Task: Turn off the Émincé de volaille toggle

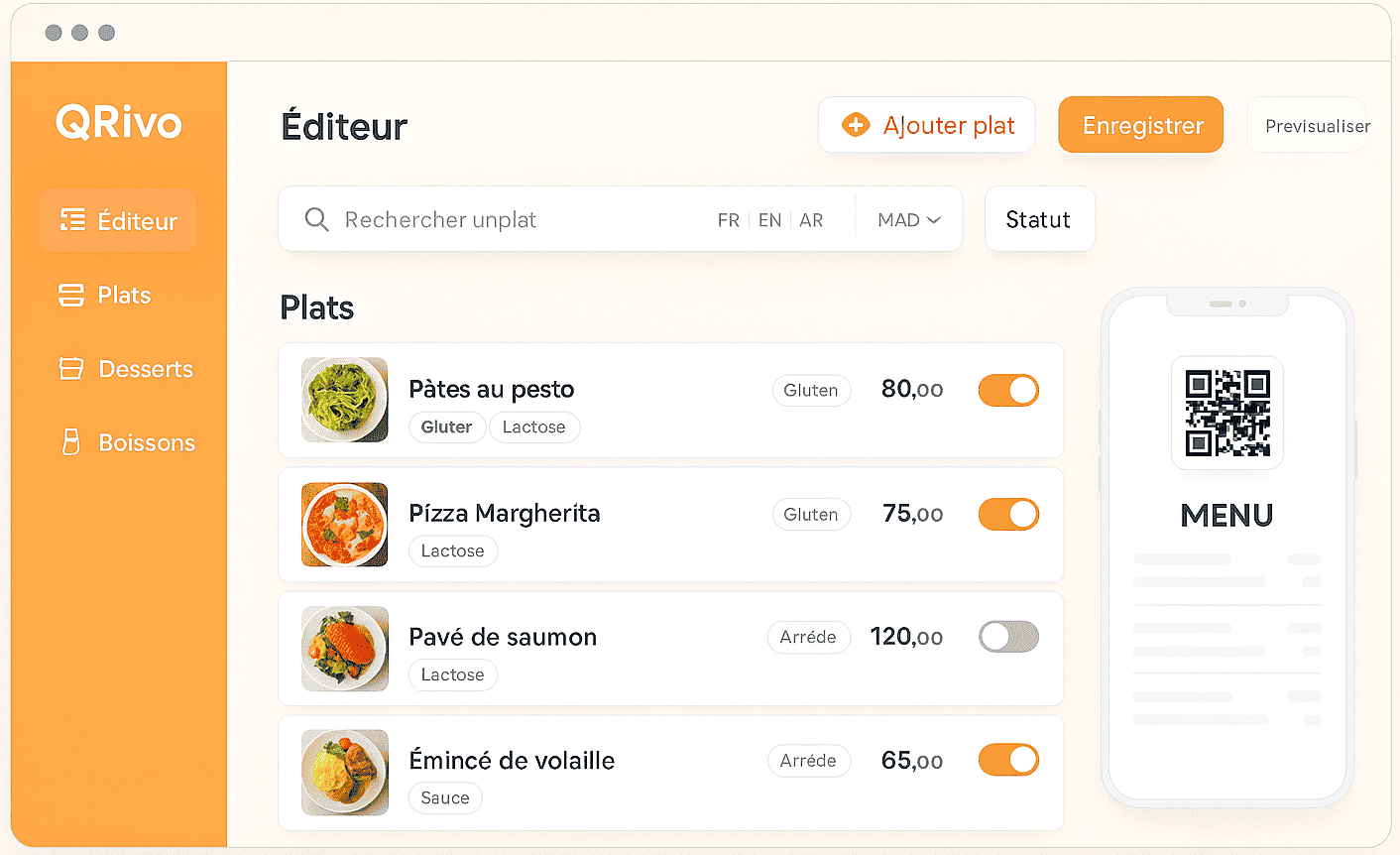Action: [x=1008, y=761]
